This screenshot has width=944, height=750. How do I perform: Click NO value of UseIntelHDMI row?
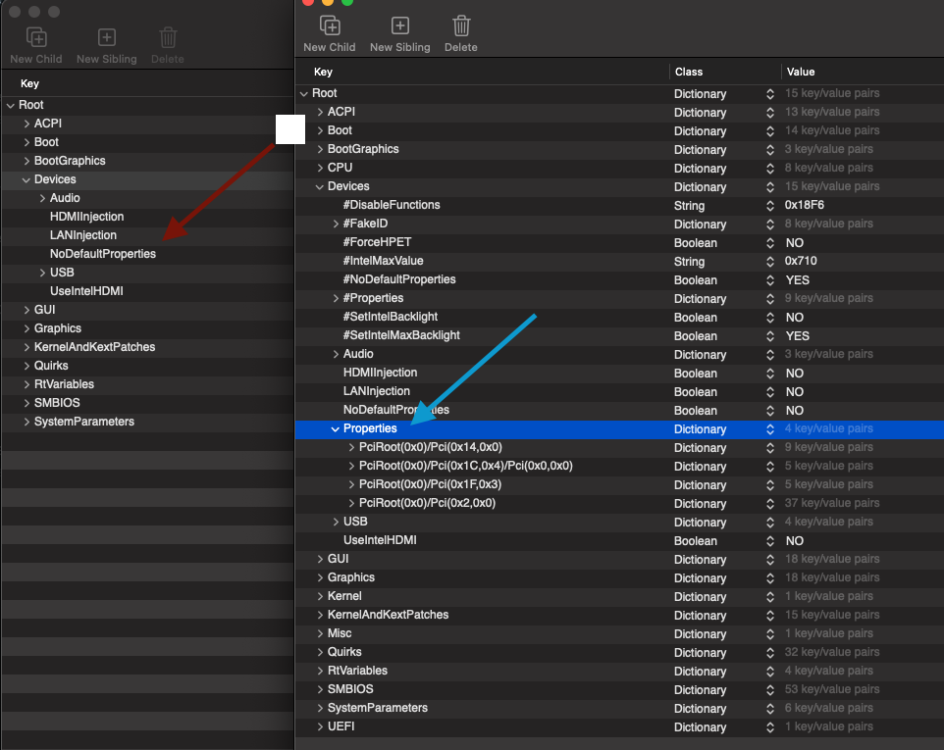795,541
